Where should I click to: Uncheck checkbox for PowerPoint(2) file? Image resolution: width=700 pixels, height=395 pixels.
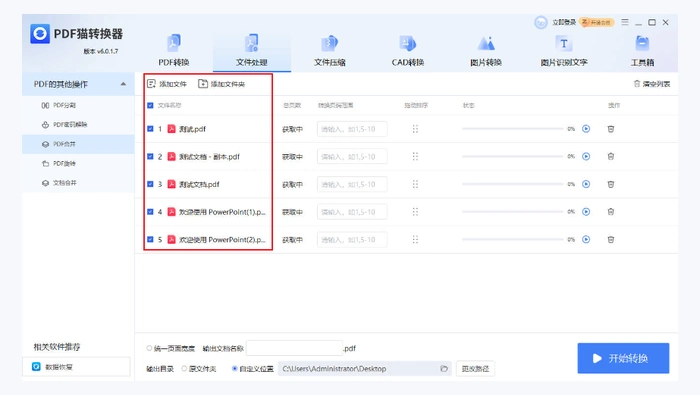150,240
